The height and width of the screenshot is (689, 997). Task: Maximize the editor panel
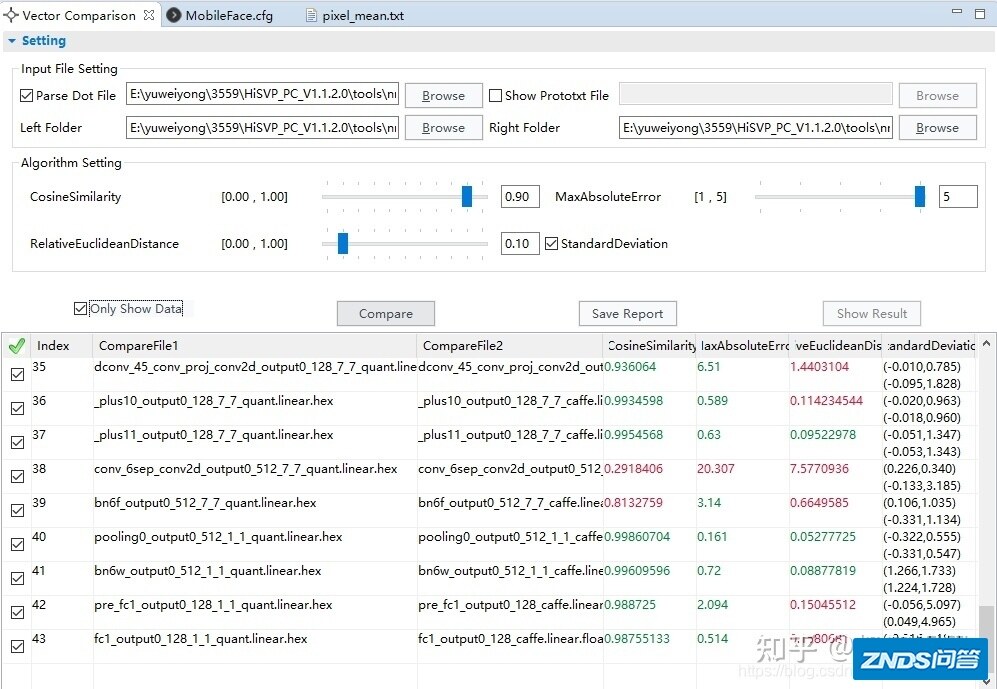click(x=980, y=13)
